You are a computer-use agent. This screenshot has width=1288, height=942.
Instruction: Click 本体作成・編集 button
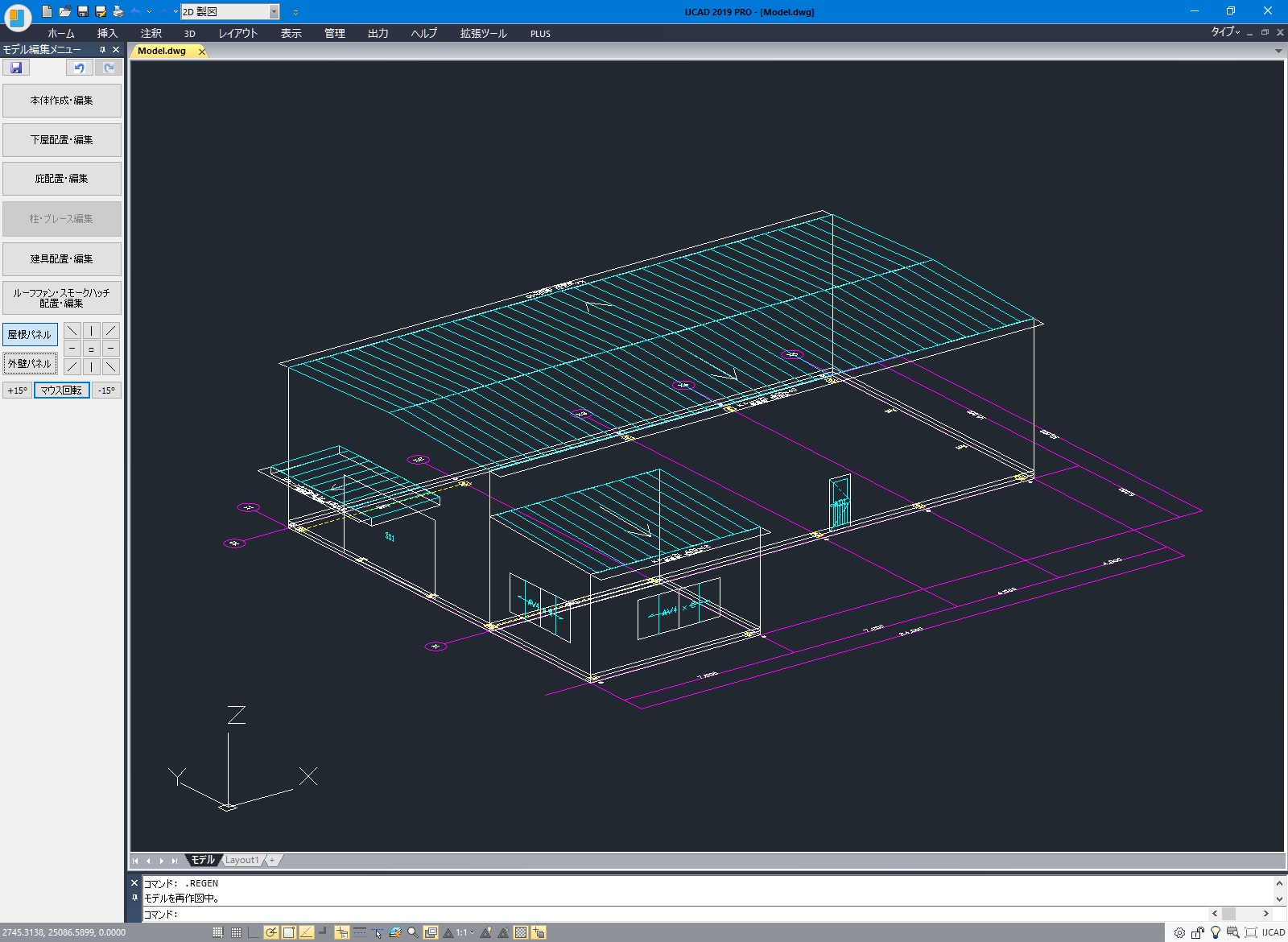62,101
